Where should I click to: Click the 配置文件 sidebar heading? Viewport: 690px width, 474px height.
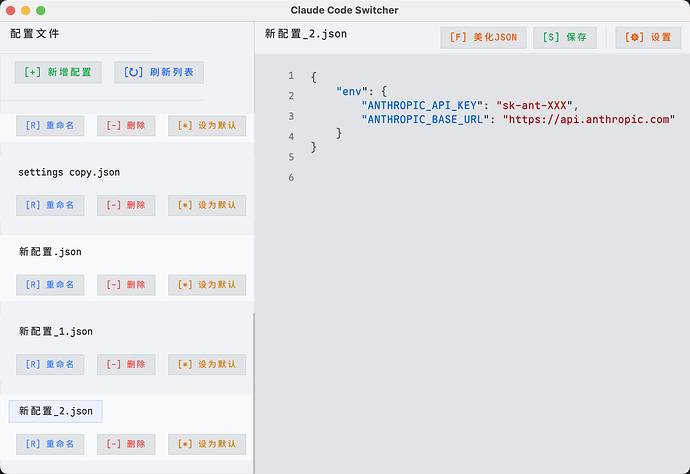click(35, 33)
